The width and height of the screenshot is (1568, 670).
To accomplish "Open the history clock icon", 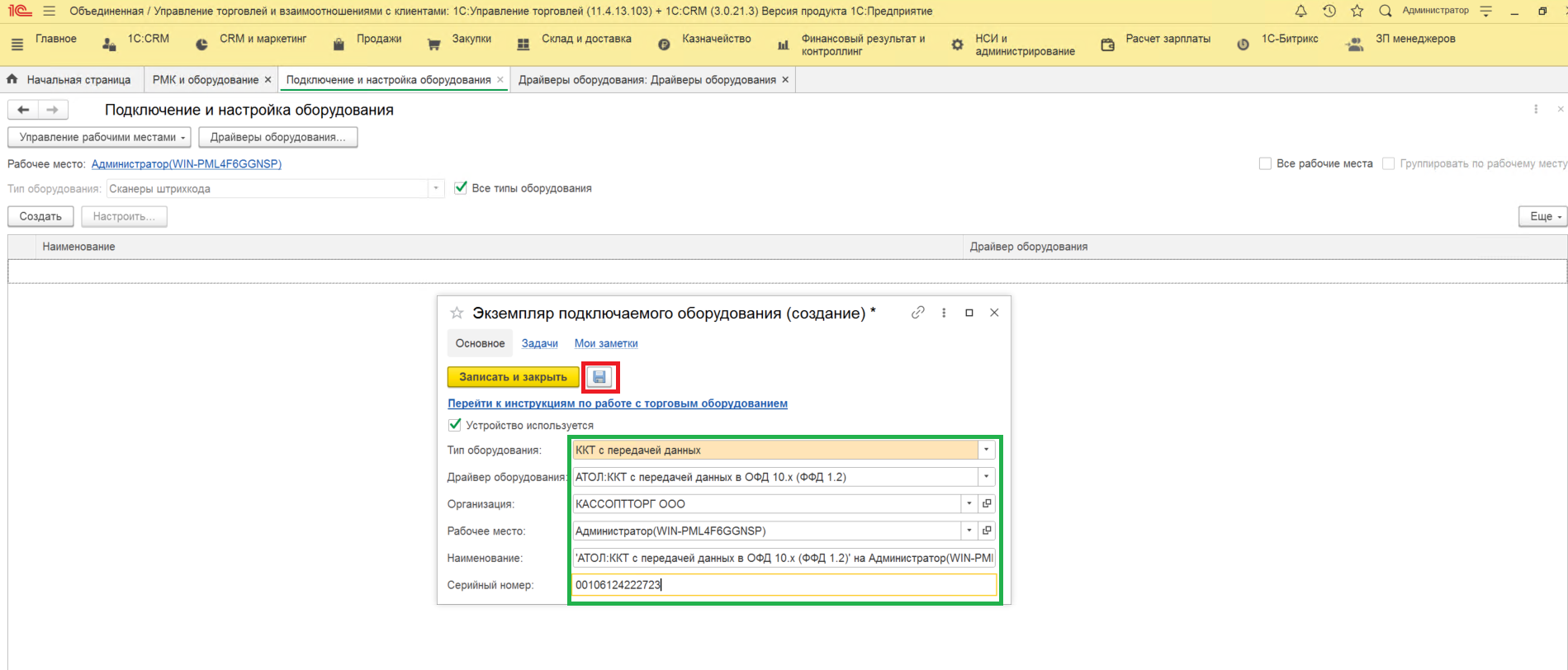I will [1329, 11].
